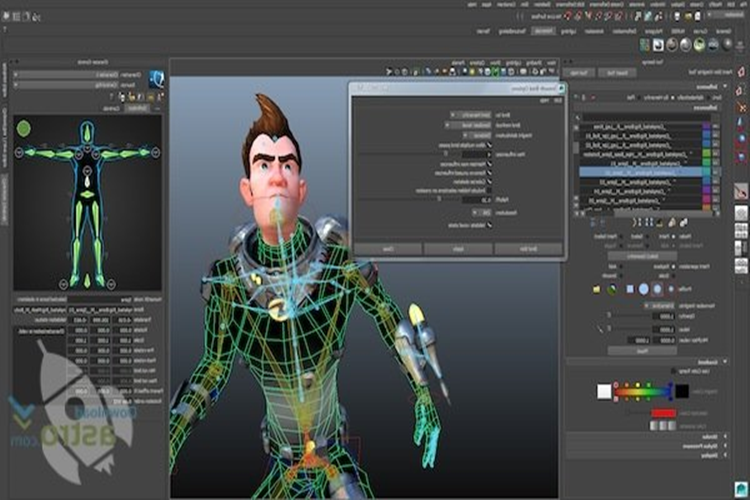Click the Flood button
This screenshot has height=500, width=750.
click(x=642, y=351)
